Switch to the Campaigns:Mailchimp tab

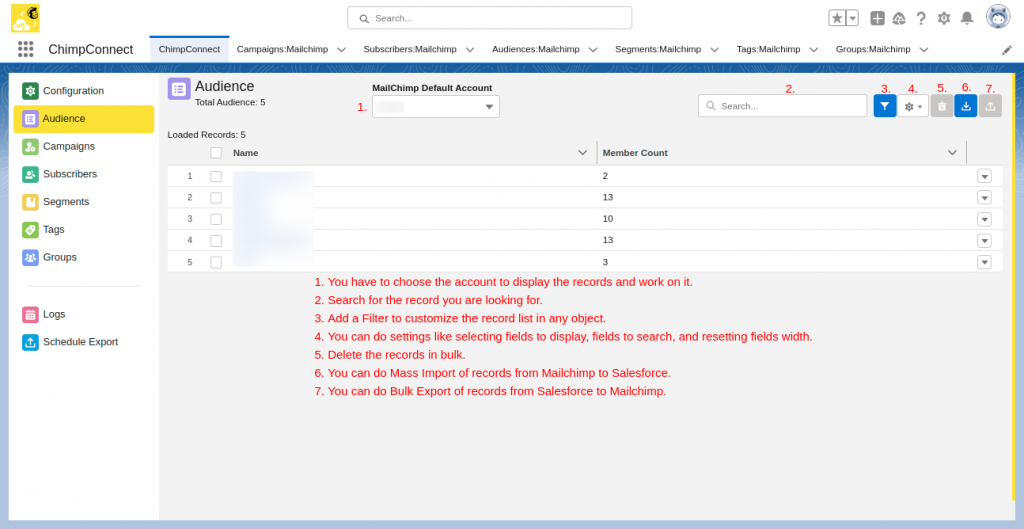coord(282,49)
